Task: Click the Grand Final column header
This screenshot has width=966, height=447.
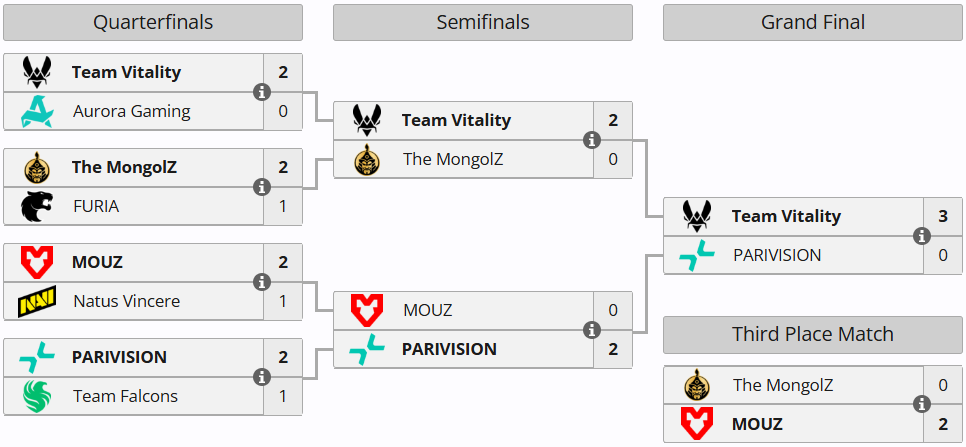Action: point(813,22)
